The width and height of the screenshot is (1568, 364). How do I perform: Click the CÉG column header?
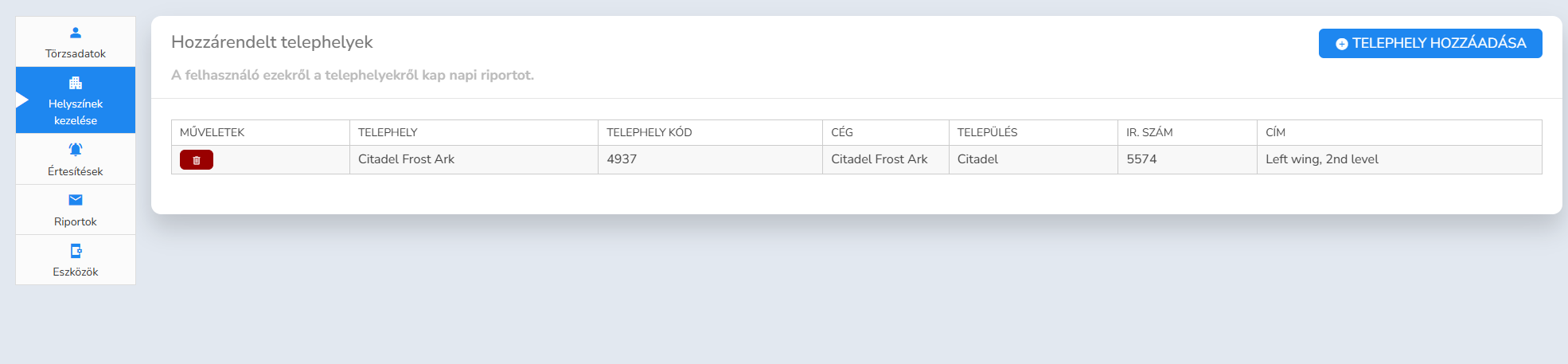[841, 132]
